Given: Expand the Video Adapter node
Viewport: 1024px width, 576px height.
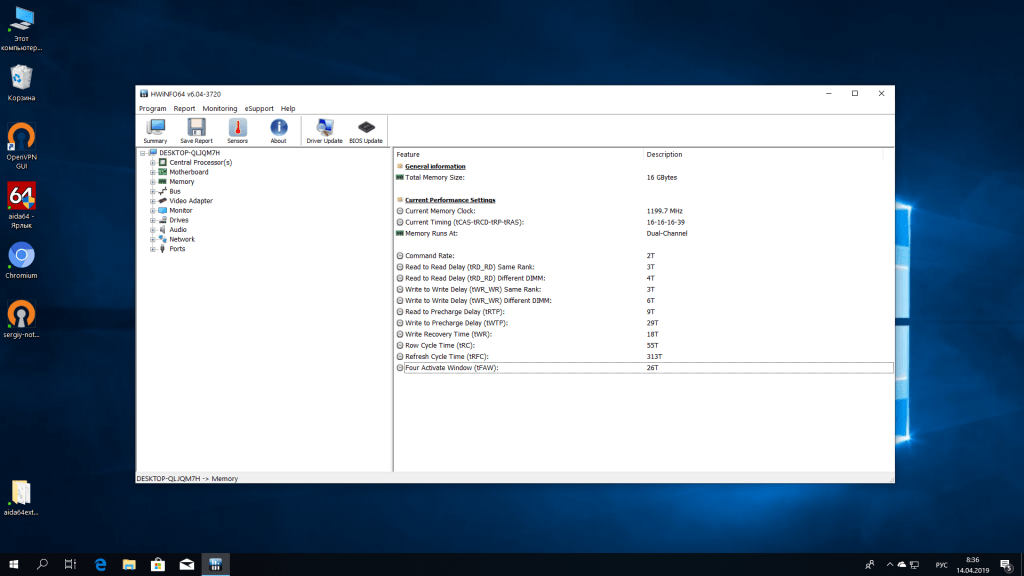Looking at the screenshot, I should click(153, 201).
